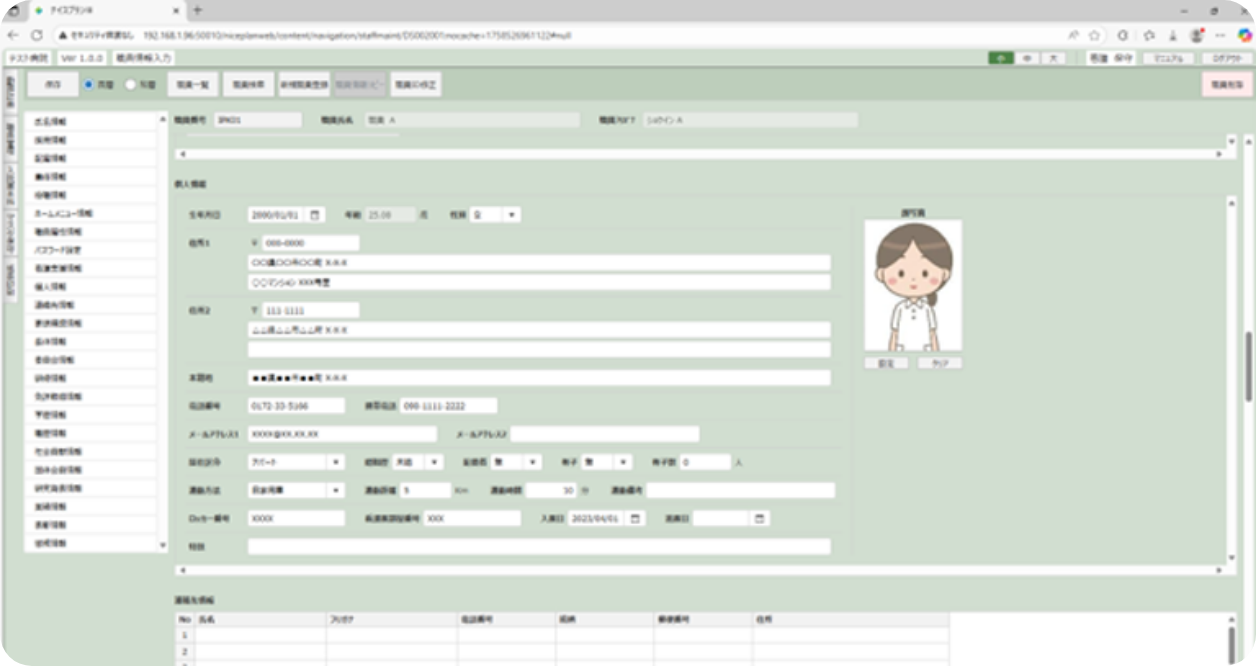
Task: Open the browser profile avatar icon
Action: tap(1196, 34)
